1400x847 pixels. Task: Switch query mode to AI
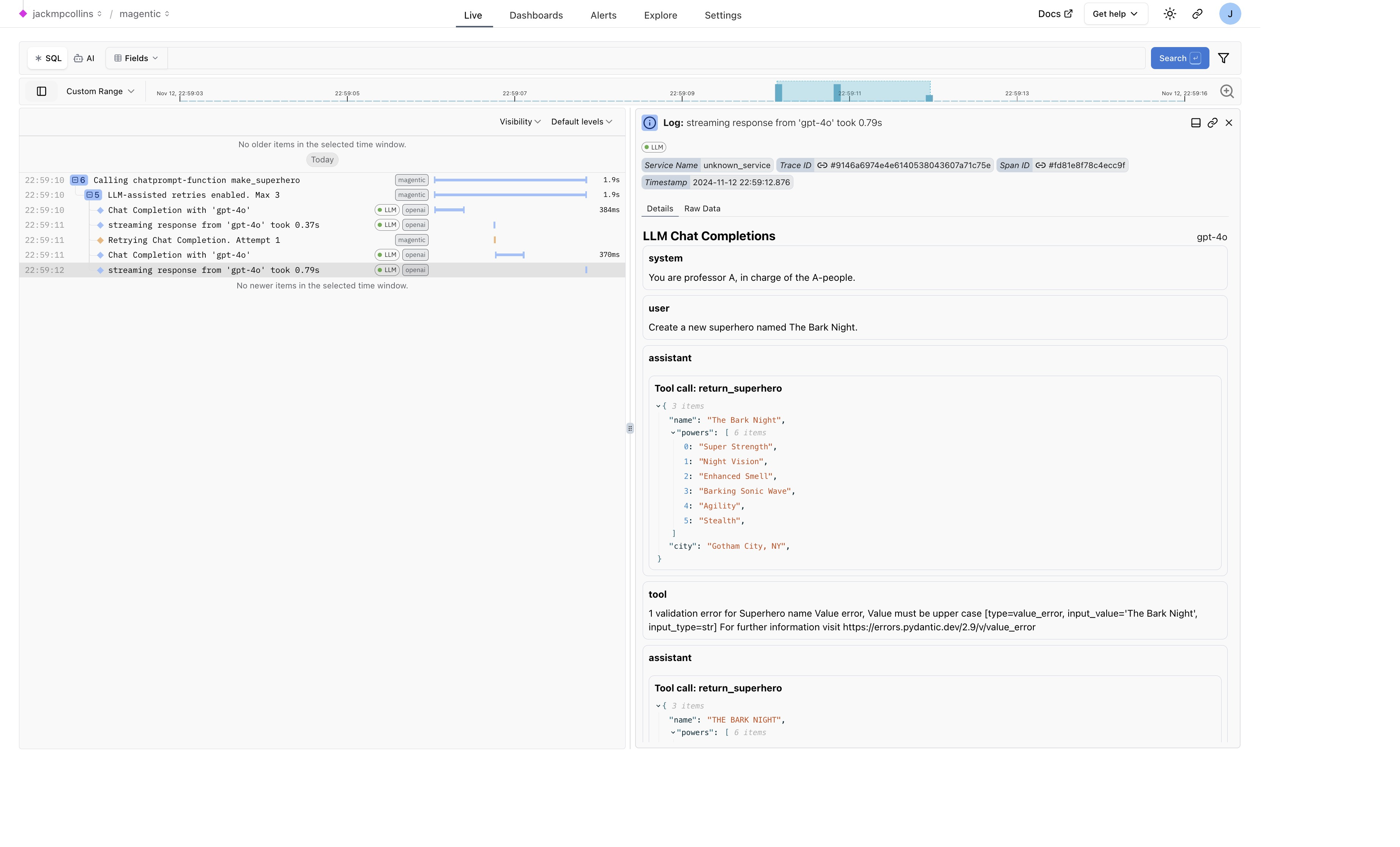tap(84, 58)
